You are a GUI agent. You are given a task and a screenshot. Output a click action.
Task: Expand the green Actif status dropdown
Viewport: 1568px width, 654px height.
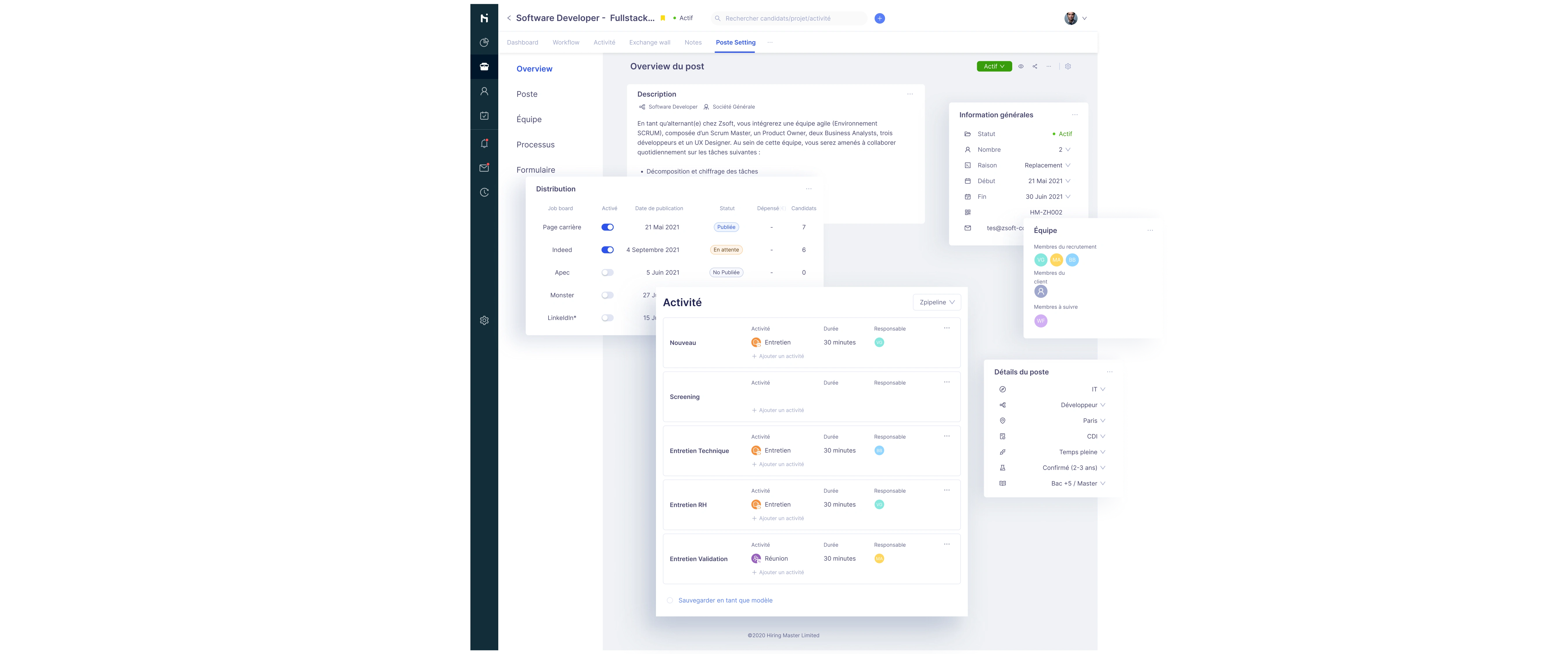993,66
